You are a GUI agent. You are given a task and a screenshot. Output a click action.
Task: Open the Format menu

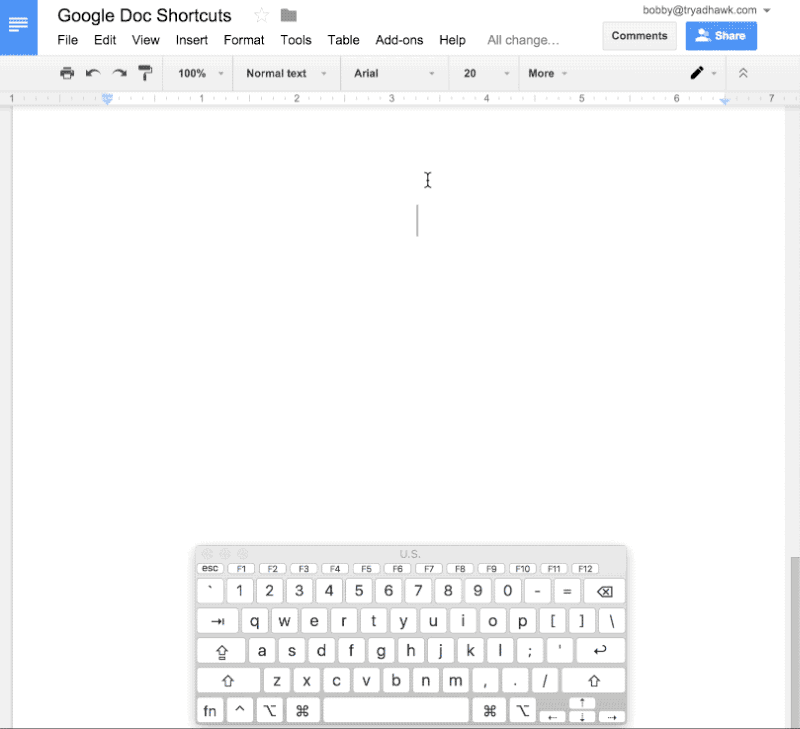pos(243,40)
